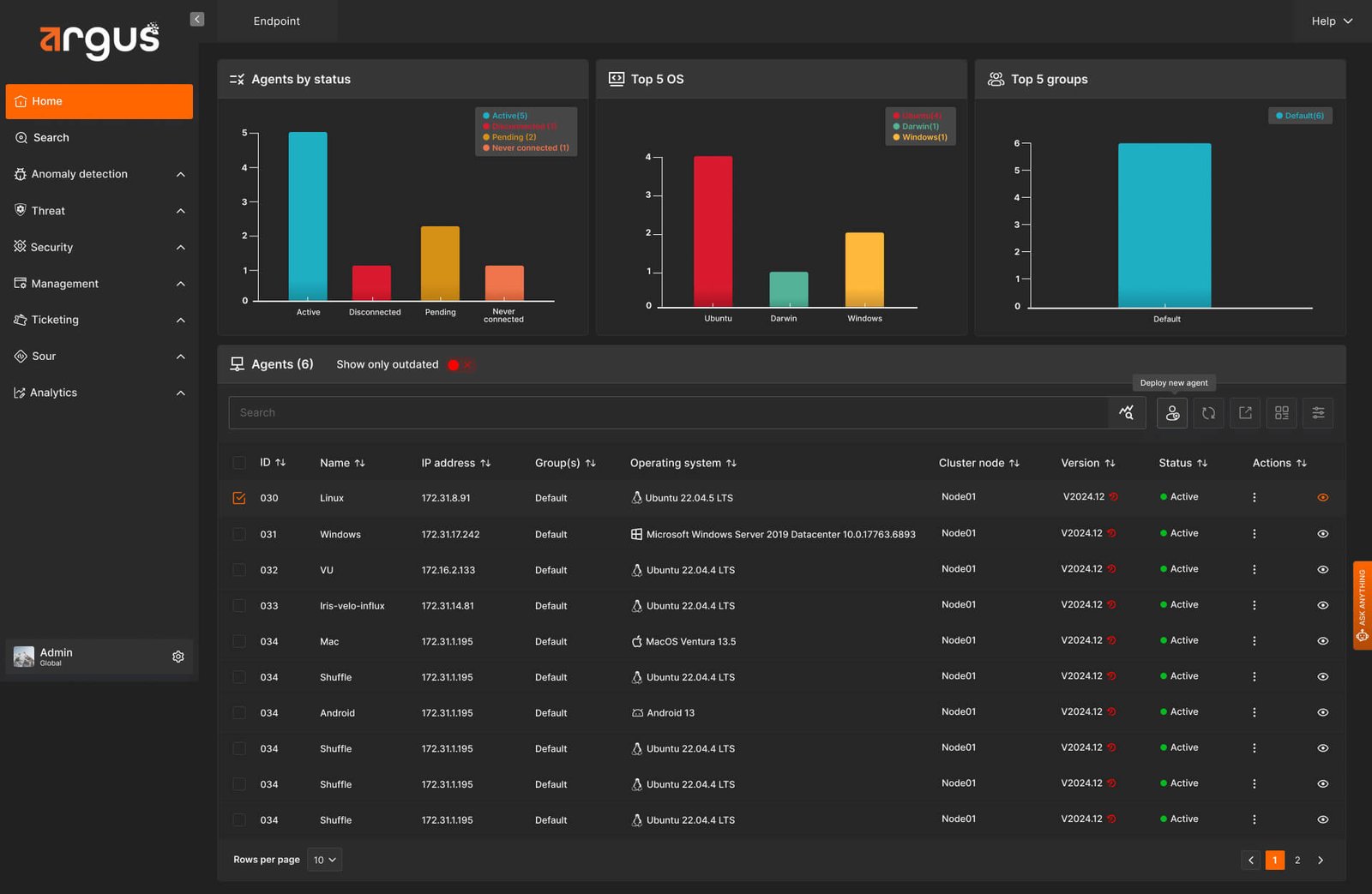Click the refresh agents icon
1372x894 pixels.
1208,413
